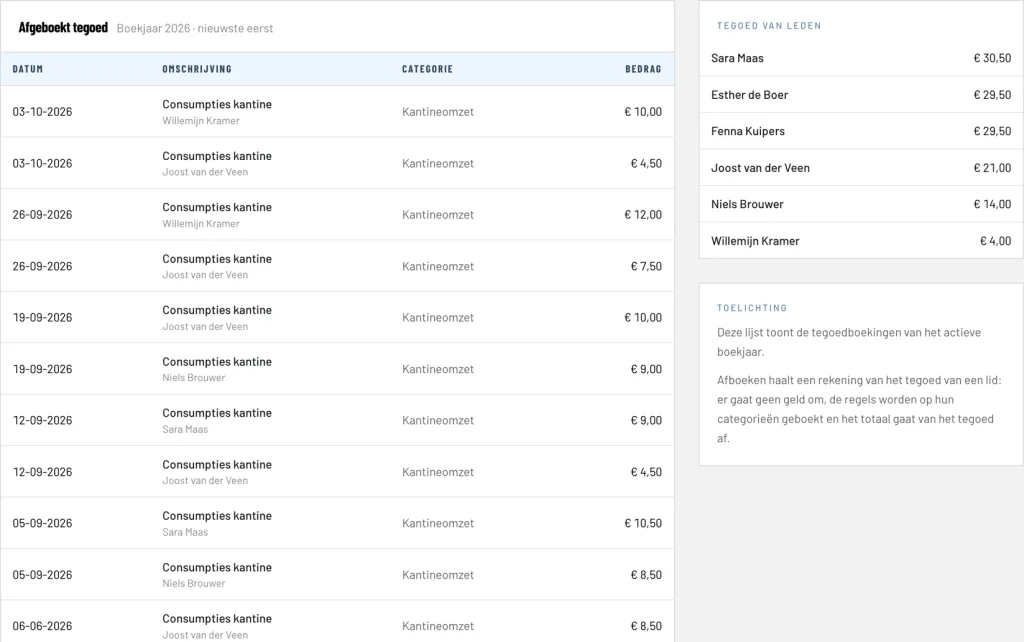Viewport: 1024px width, 642px height.
Task: Click Joost van der Veen in Tegoed van leden
Action: click(760, 168)
